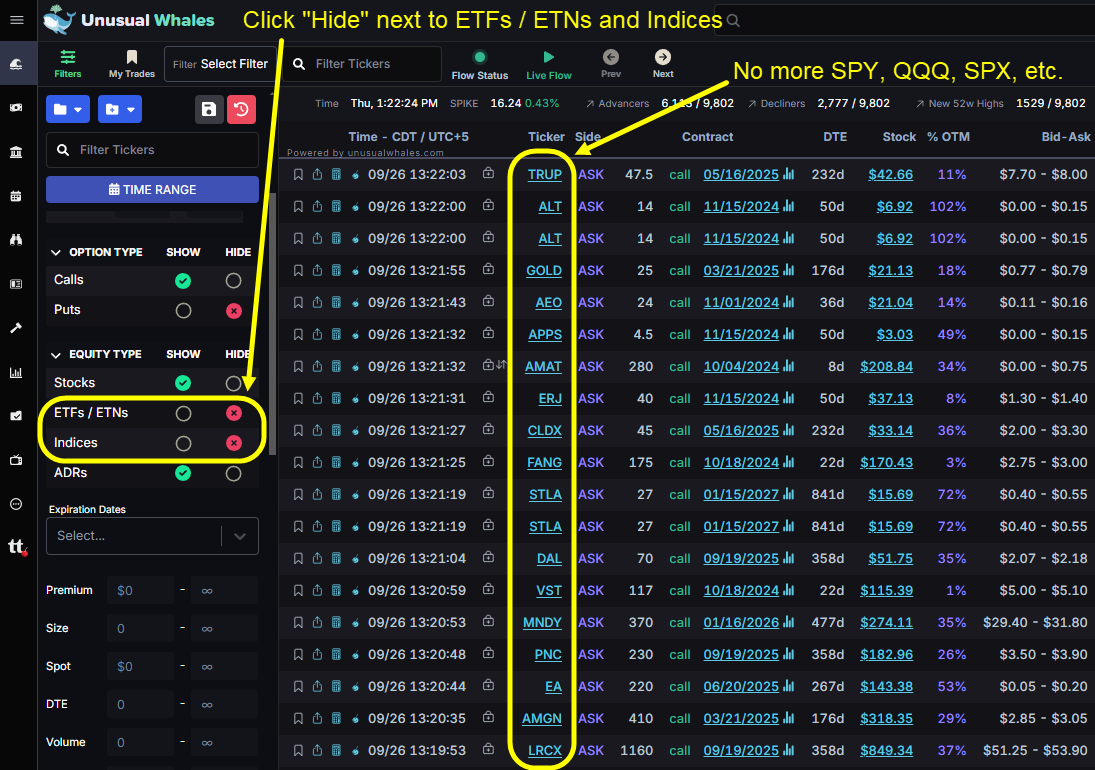
Task: Click the Flow Status indicator
Action: [x=480, y=65]
